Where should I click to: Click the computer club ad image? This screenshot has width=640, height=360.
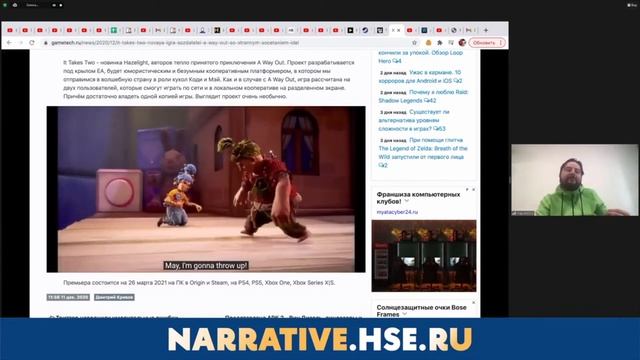point(424,256)
